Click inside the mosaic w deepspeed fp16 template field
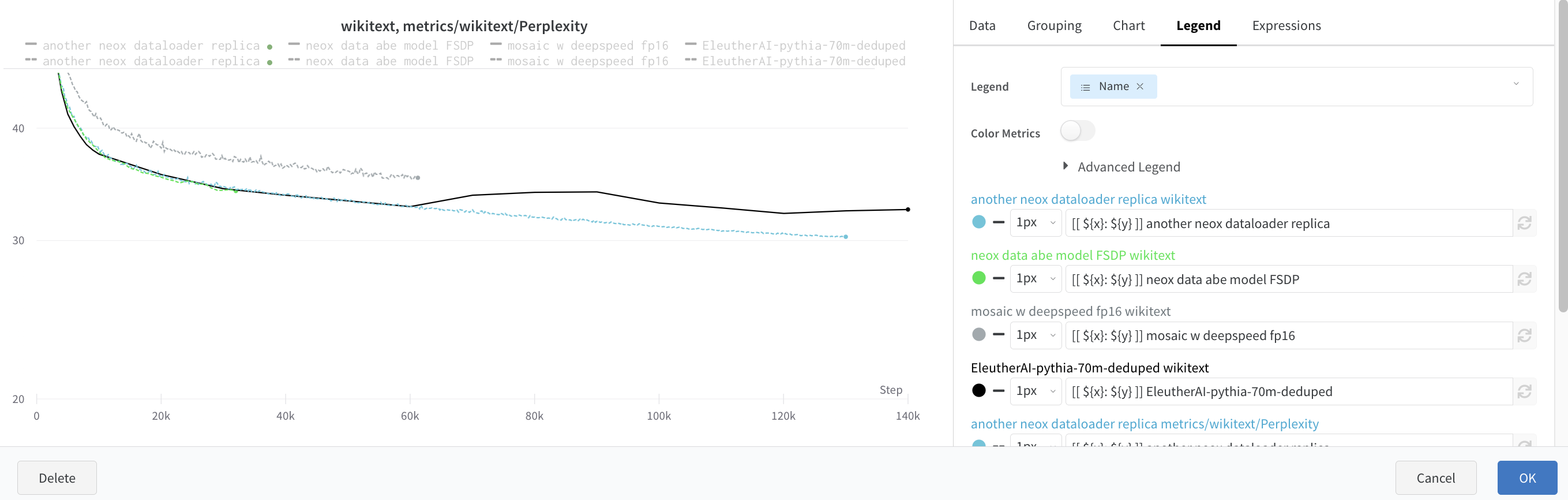 point(1278,335)
